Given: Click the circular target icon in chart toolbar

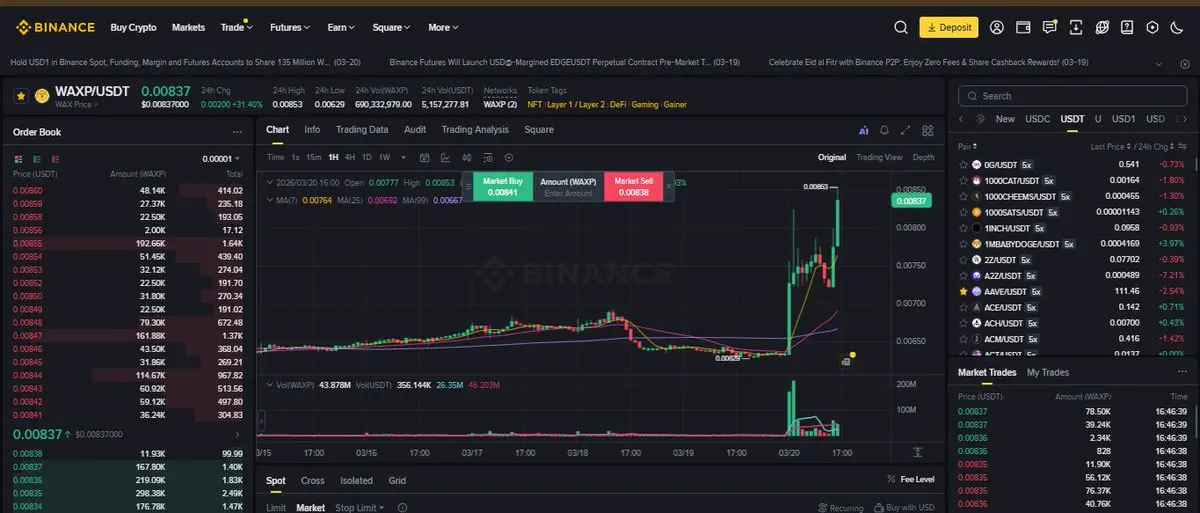Looking at the screenshot, I should click(x=509, y=157).
